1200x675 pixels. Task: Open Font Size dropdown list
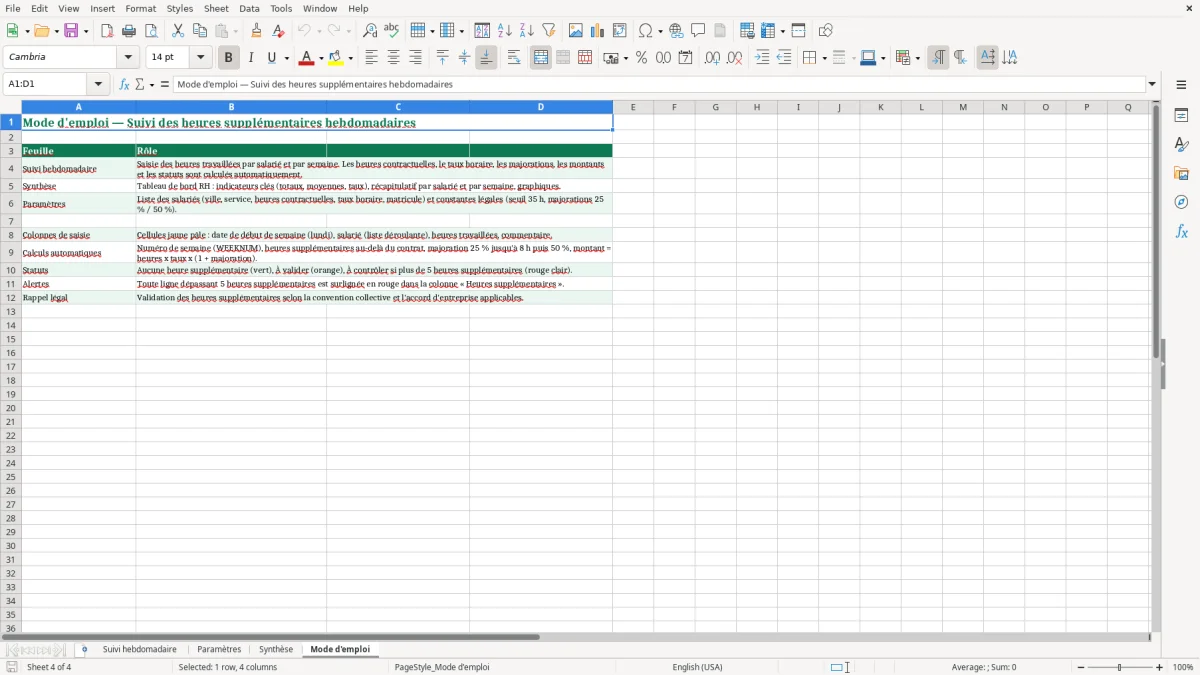click(x=200, y=58)
